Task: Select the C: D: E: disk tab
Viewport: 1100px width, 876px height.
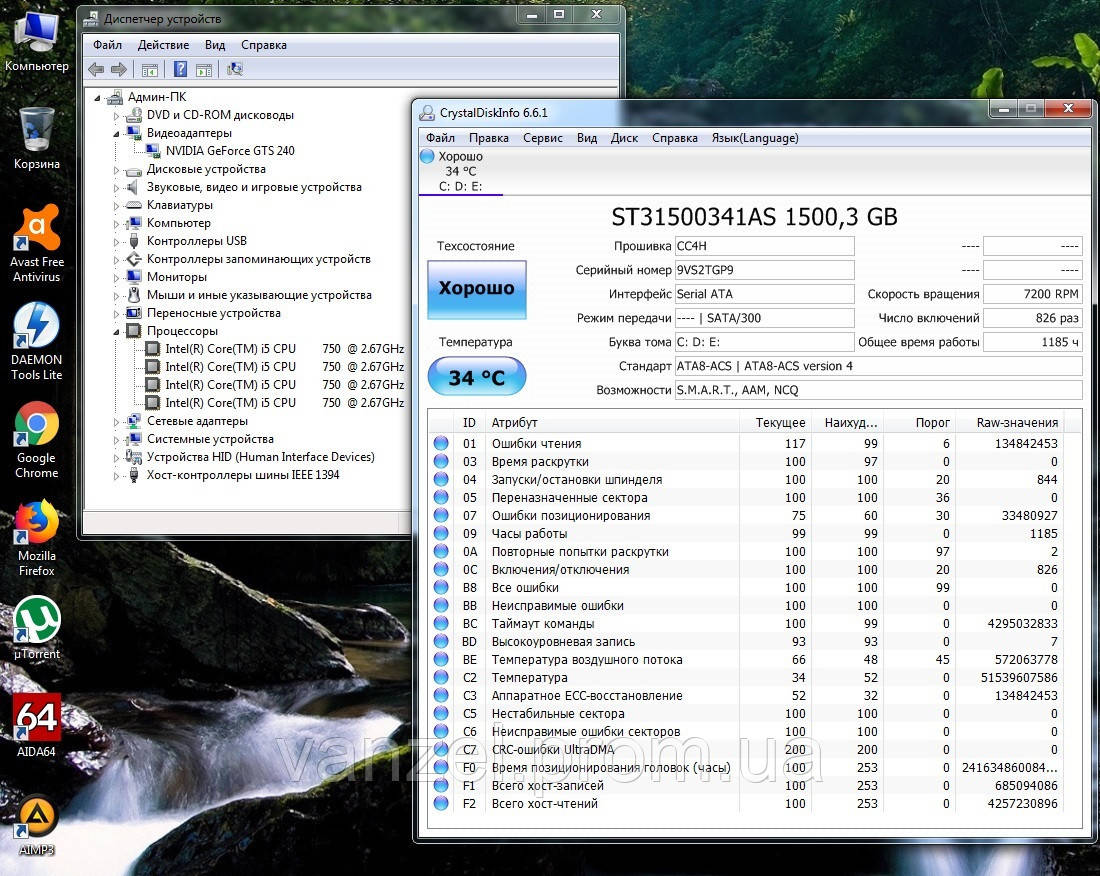Action: tap(460, 171)
